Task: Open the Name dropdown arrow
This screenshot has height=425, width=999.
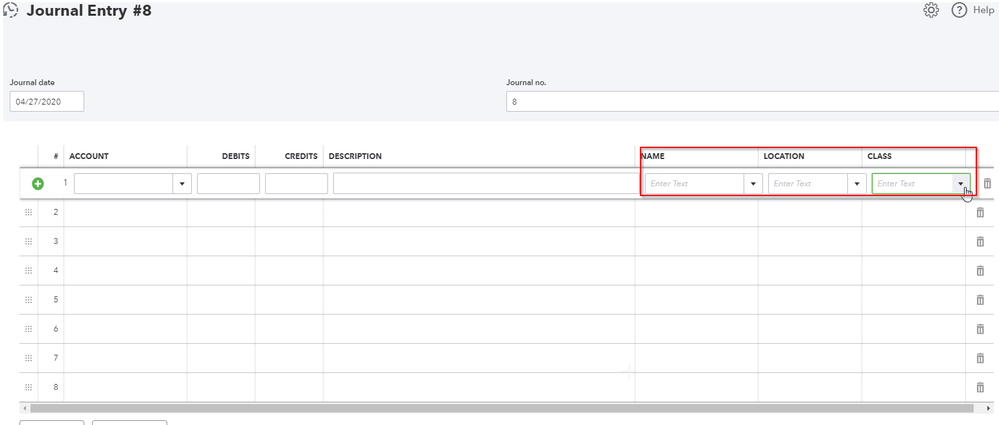Action: 753,184
